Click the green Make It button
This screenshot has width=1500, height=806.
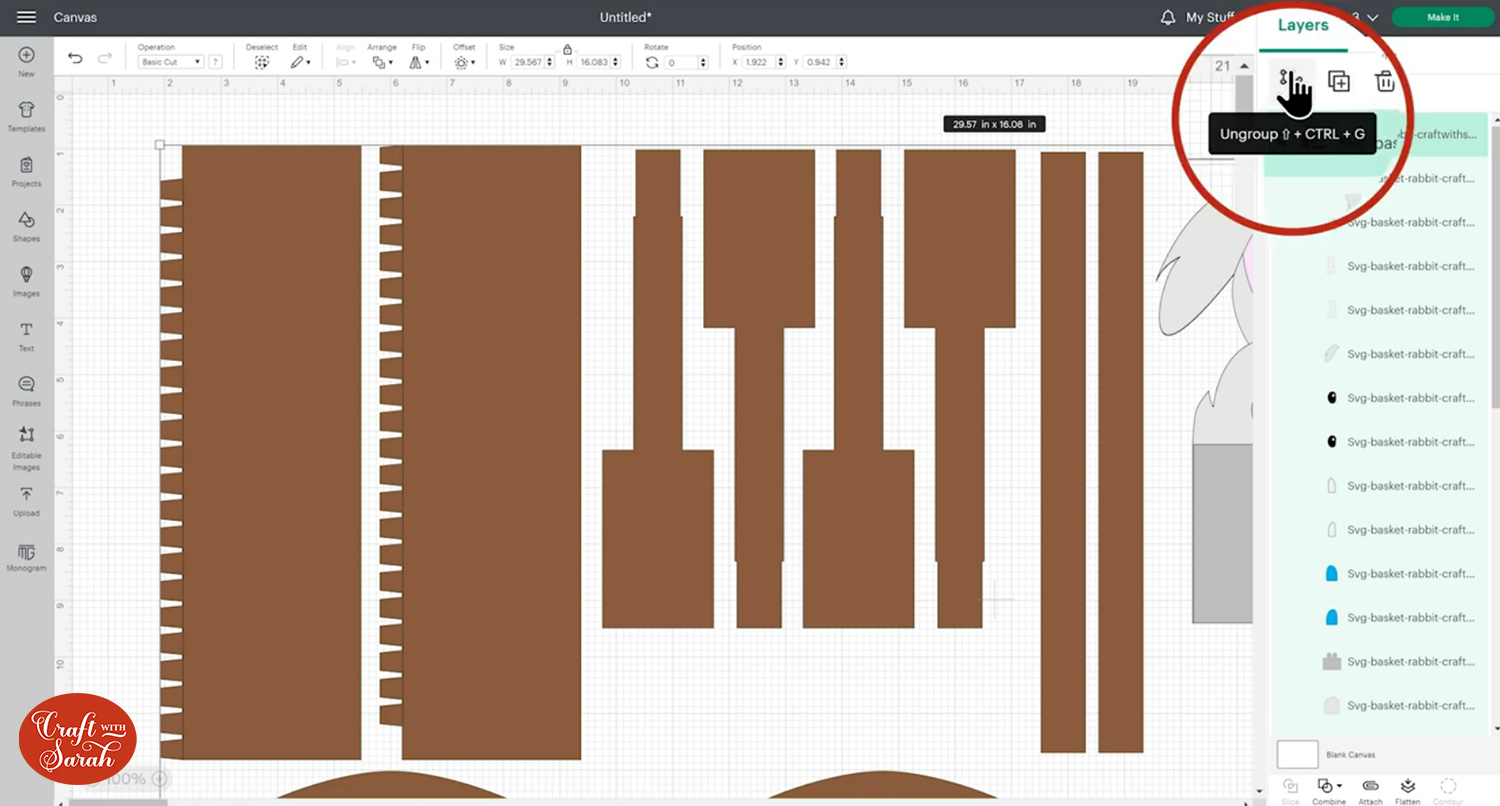1443,17
